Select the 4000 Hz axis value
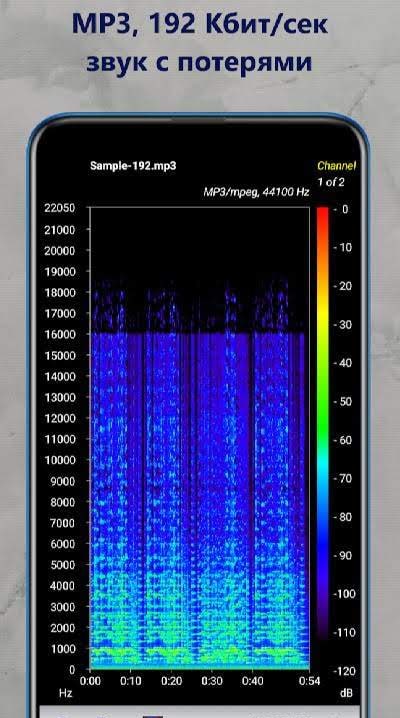This screenshot has height=718, width=400. point(62,586)
